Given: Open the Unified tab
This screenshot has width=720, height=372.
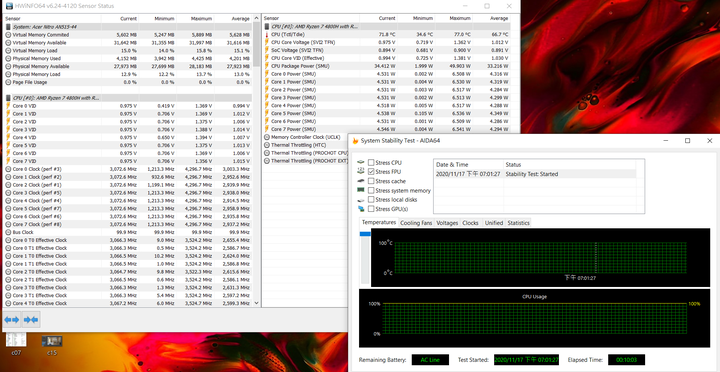Looking at the screenshot, I should 494,223.
